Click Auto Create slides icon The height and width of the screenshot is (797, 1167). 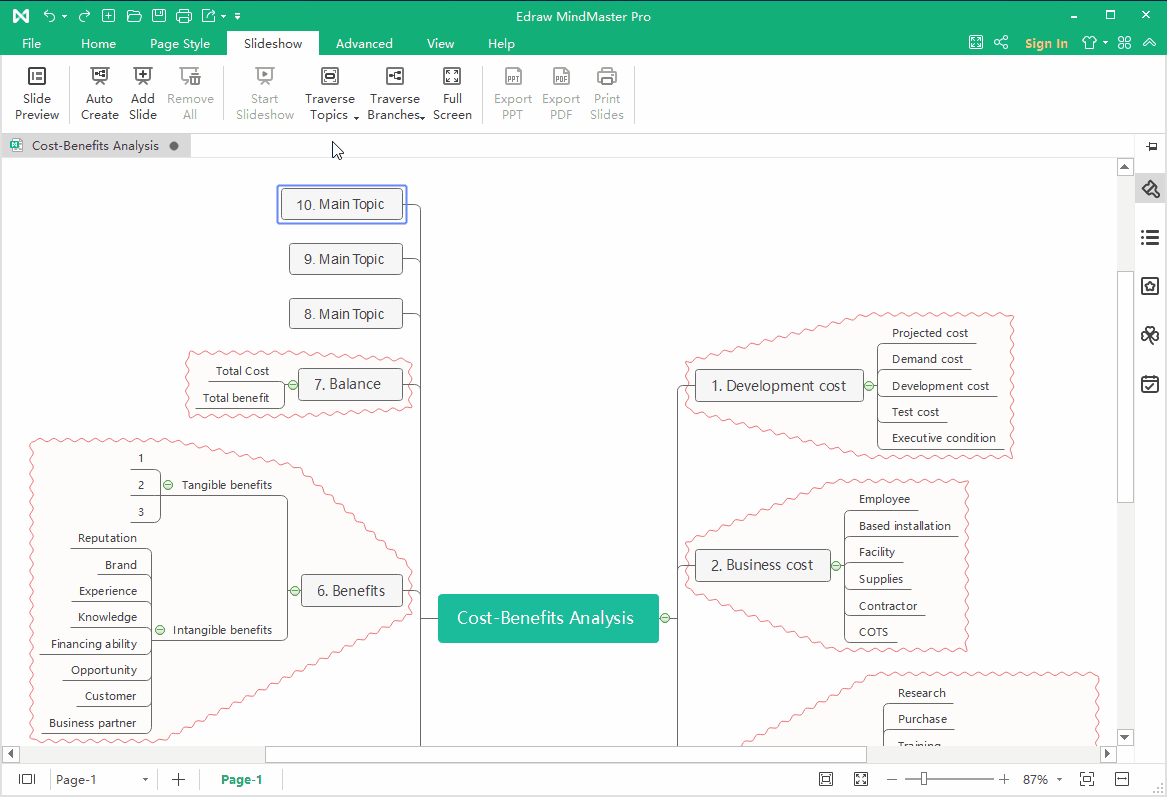pyautogui.click(x=99, y=93)
